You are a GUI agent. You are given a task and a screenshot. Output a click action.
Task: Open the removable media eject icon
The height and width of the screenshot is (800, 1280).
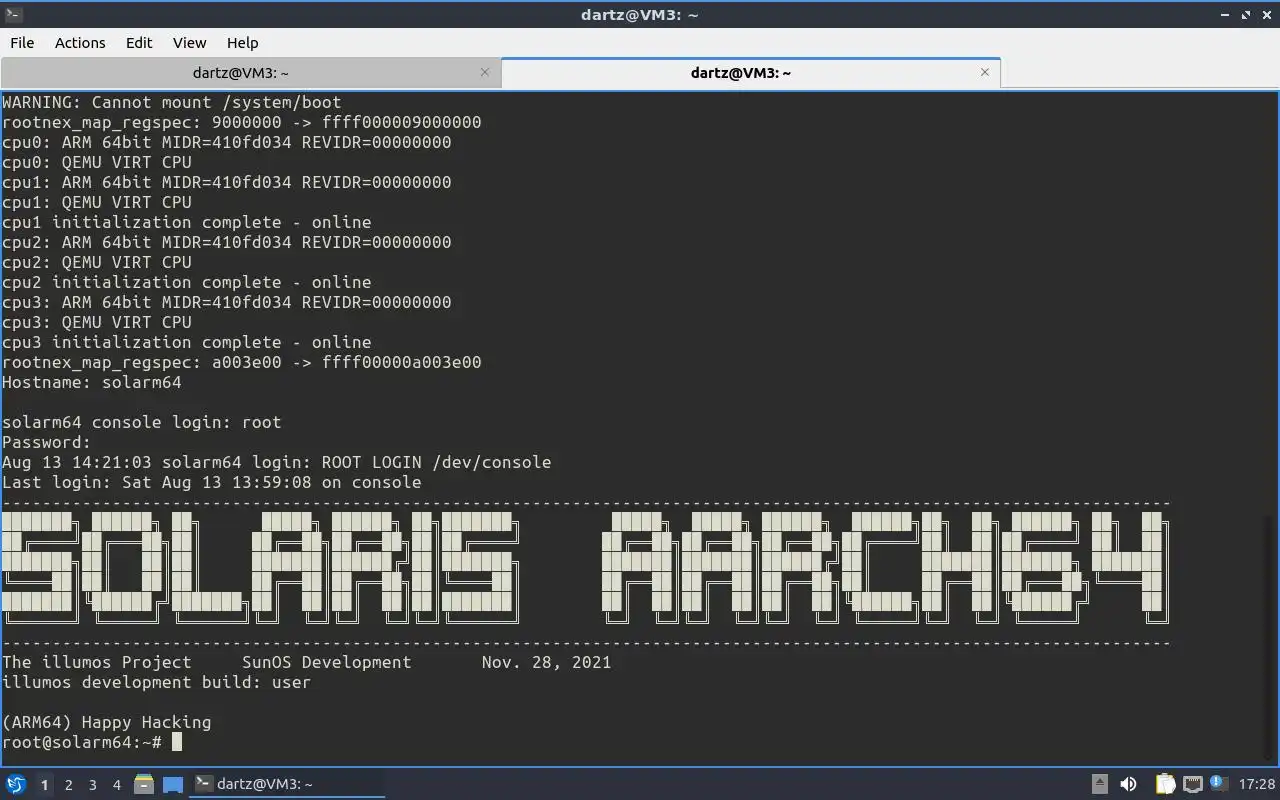click(1100, 784)
